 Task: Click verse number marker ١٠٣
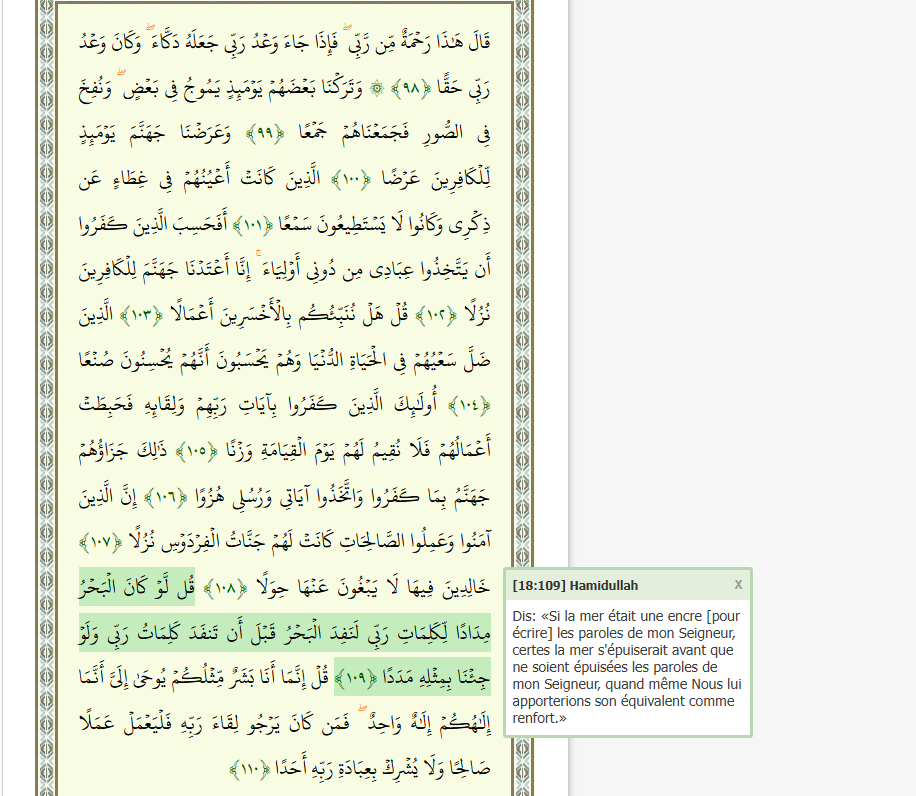coord(141,315)
